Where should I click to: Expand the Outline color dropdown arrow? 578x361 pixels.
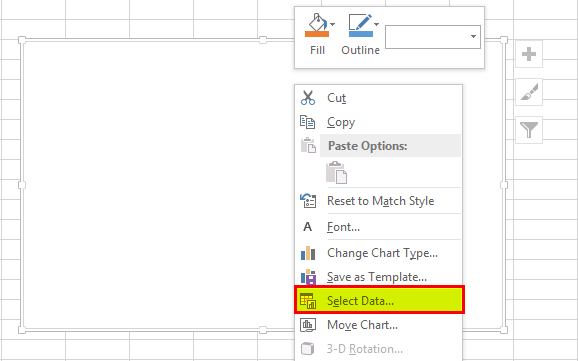tap(376, 24)
